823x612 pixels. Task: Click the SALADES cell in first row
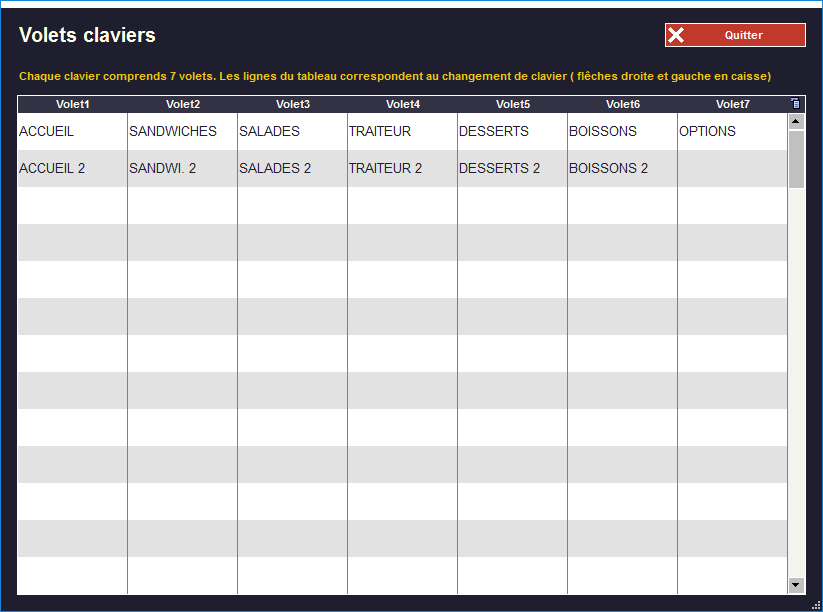[x=292, y=131]
